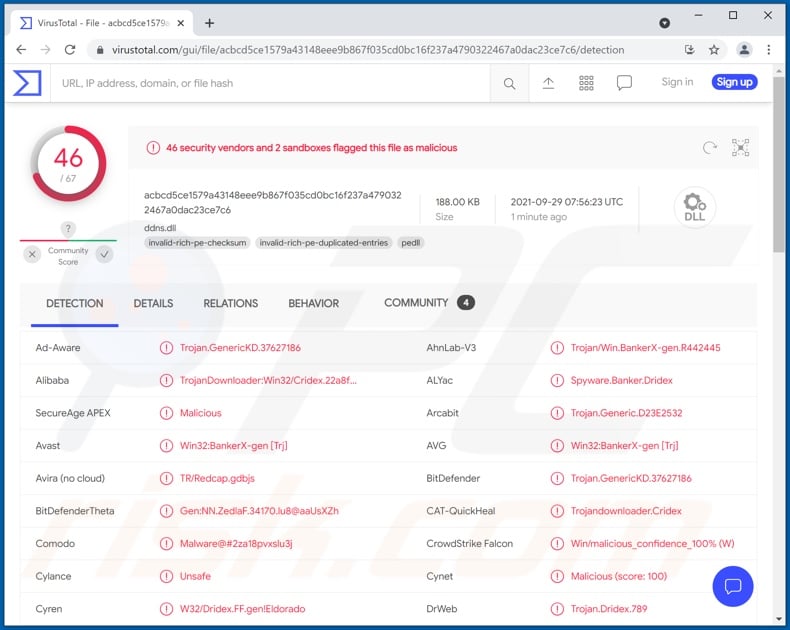Switch to the BEHAVIOR tab
Screen dimensions: 790x630
[314, 303]
